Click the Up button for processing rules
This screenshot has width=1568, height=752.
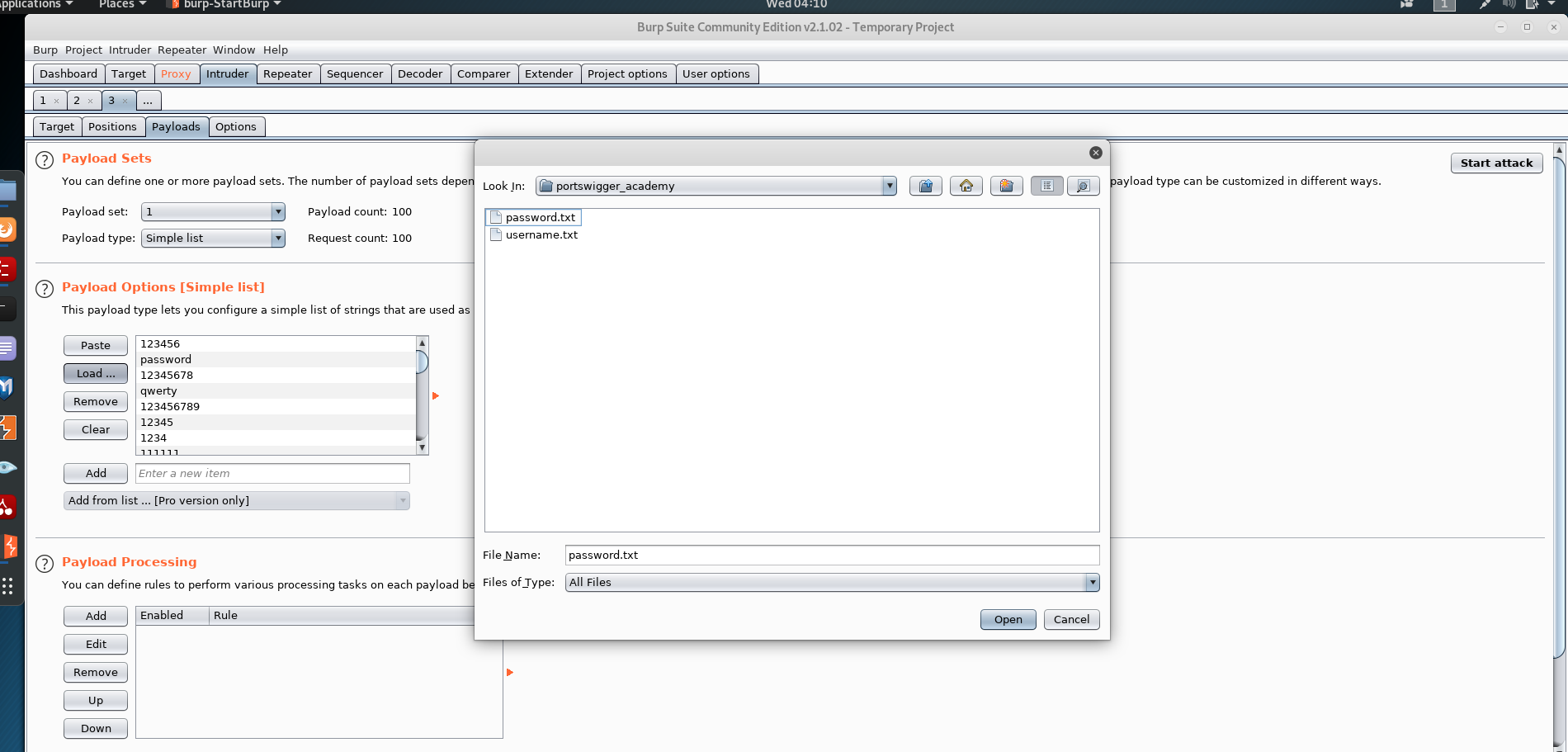(96, 700)
